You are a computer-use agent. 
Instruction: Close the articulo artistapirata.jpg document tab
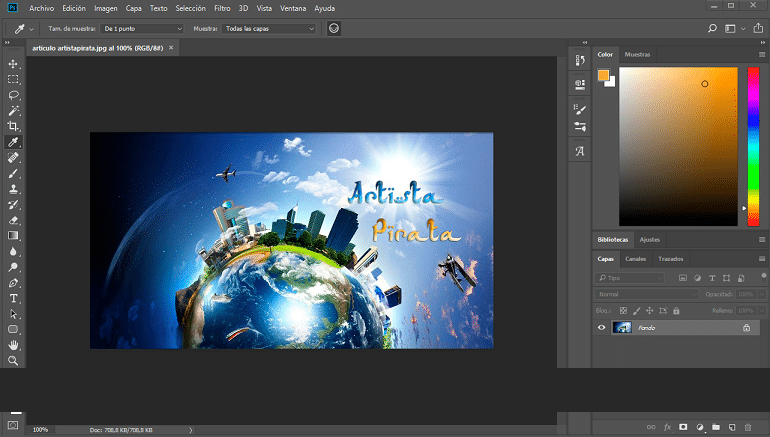tap(171, 47)
